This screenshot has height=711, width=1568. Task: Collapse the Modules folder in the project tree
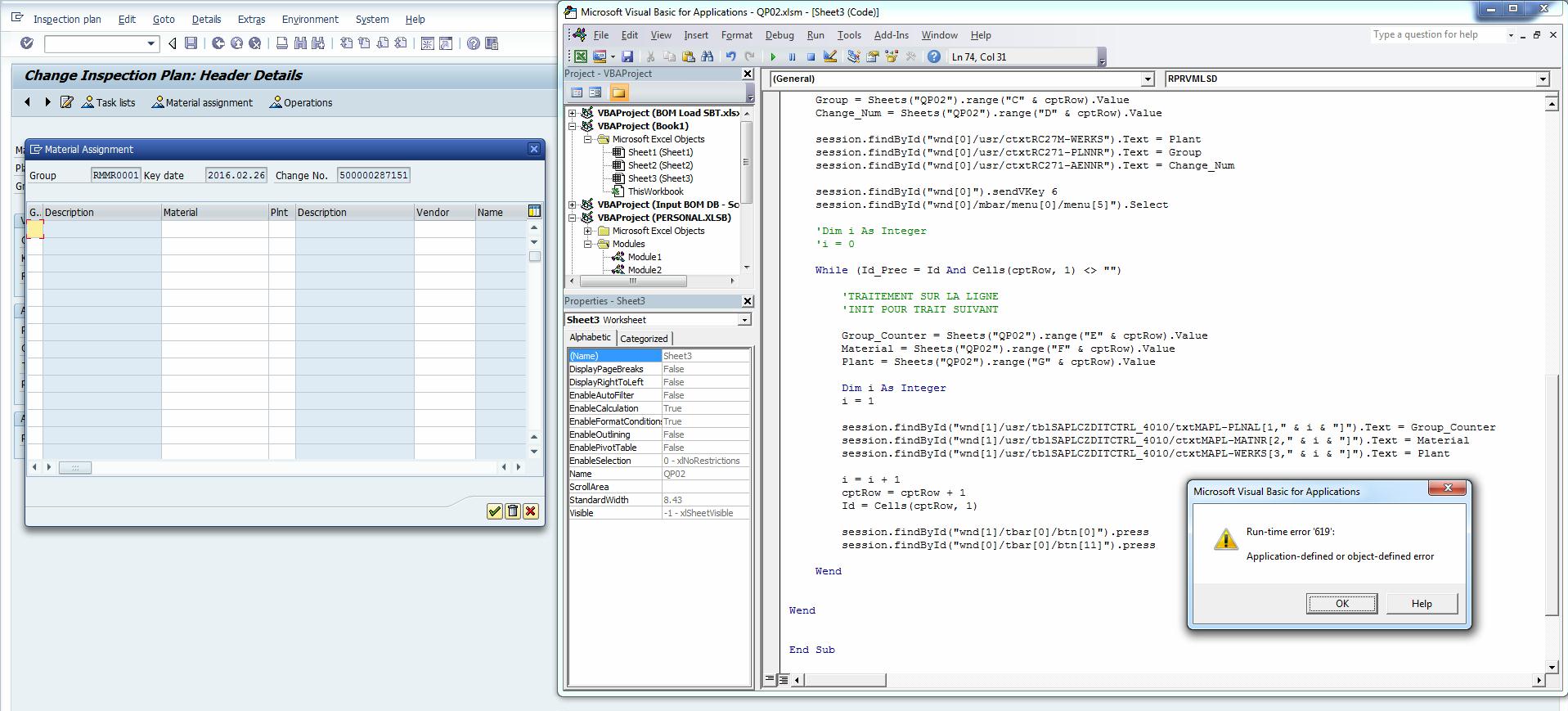(587, 244)
